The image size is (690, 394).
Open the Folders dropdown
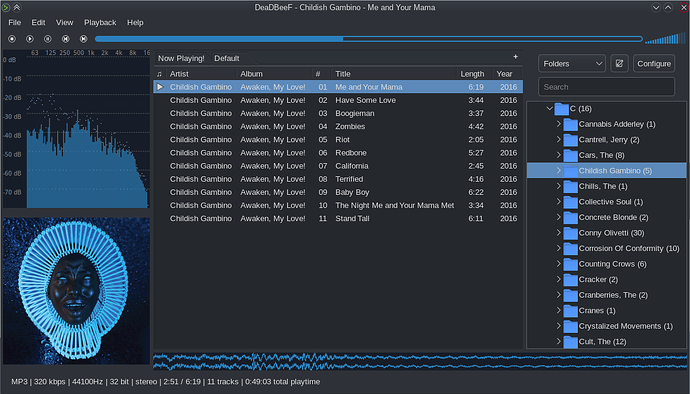pyautogui.click(x=572, y=63)
